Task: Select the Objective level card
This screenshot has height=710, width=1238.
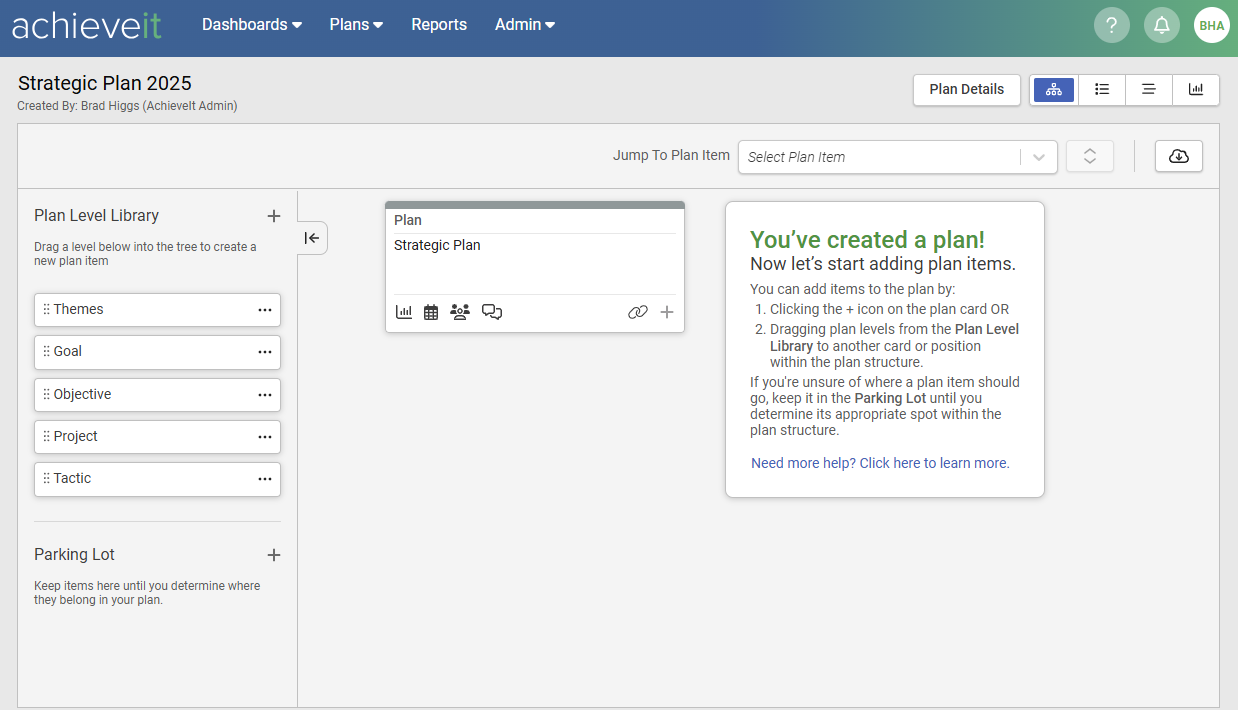Action: click(x=157, y=395)
